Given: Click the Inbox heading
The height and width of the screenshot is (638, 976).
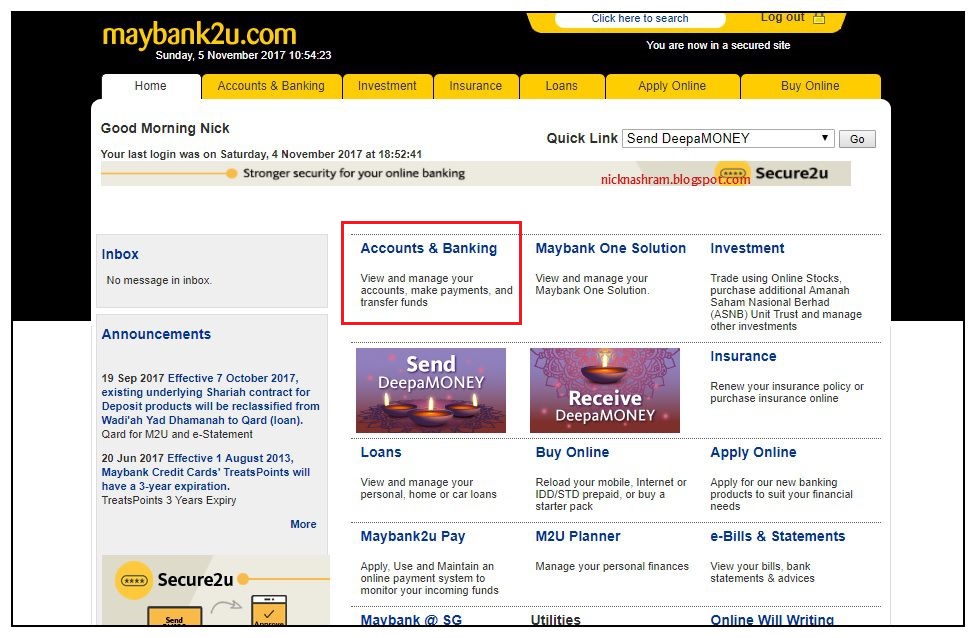Looking at the screenshot, I should point(120,255).
